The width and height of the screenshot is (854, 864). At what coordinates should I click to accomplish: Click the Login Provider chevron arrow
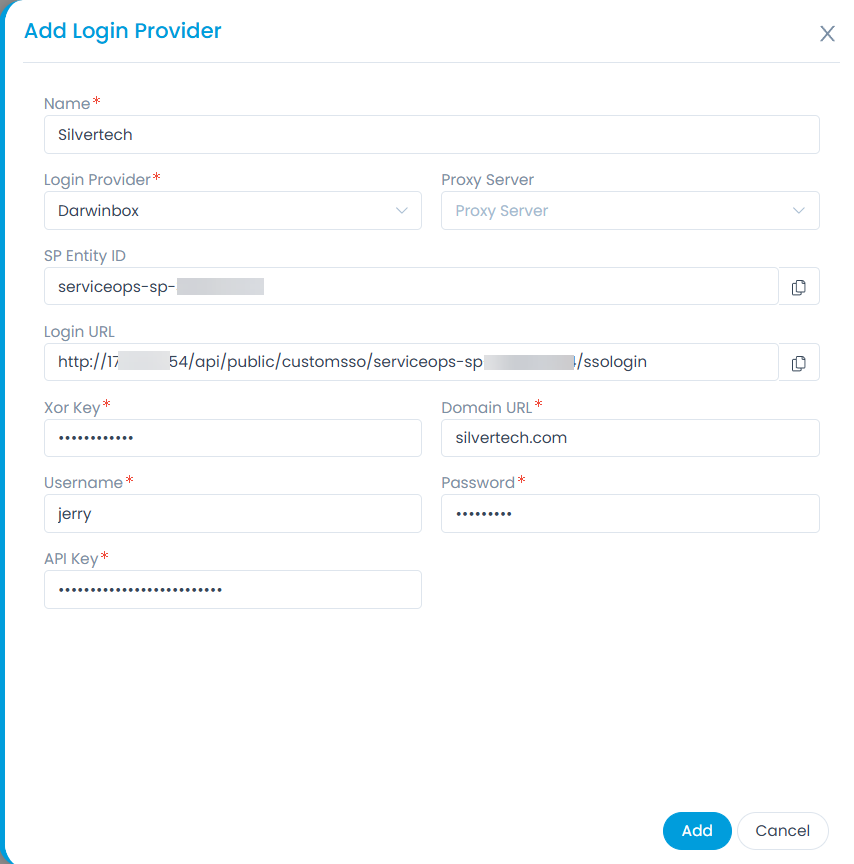pos(402,211)
